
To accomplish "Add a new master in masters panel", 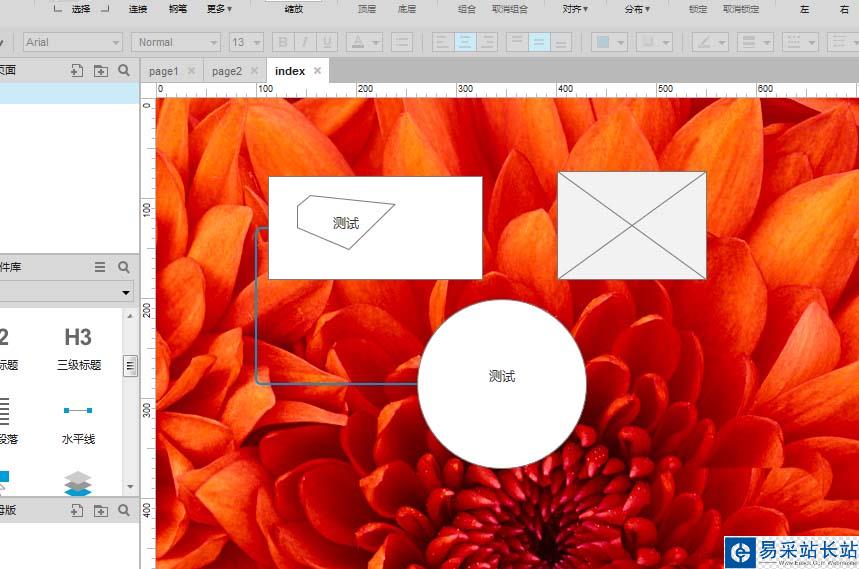I will (x=77, y=510).
